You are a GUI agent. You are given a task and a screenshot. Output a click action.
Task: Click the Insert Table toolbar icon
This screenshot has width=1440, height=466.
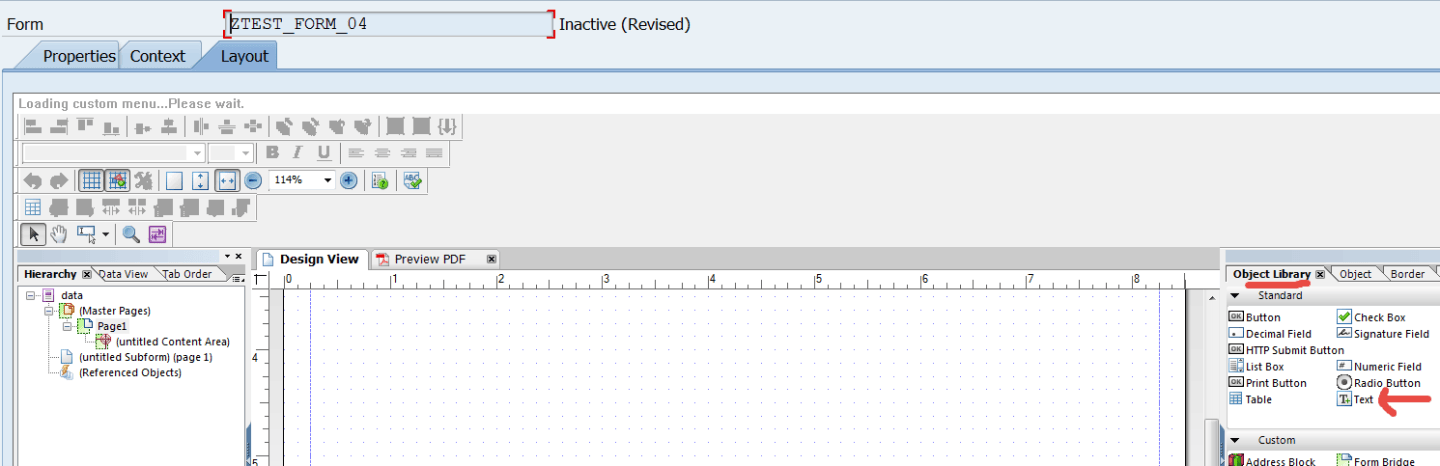(33, 208)
